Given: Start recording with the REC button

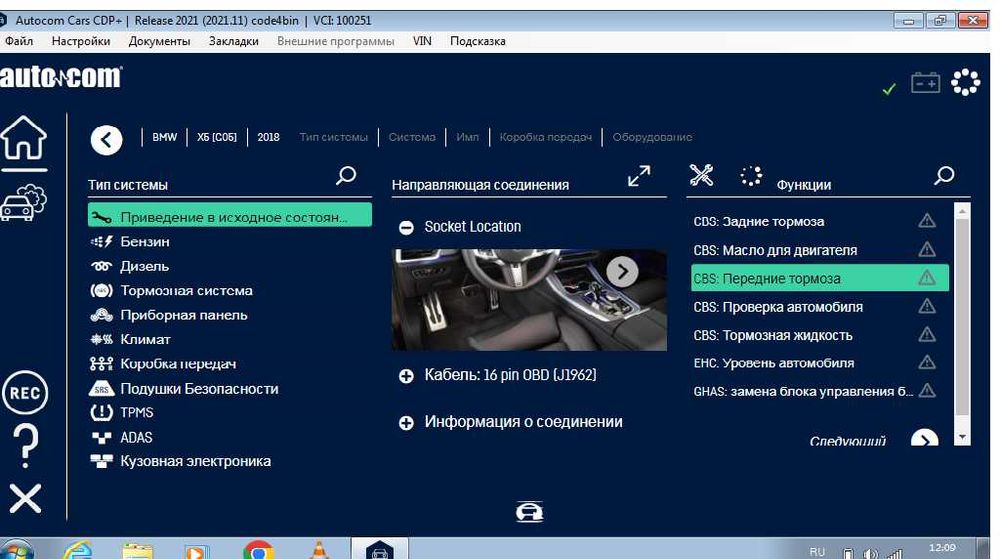Looking at the screenshot, I should (x=26, y=393).
